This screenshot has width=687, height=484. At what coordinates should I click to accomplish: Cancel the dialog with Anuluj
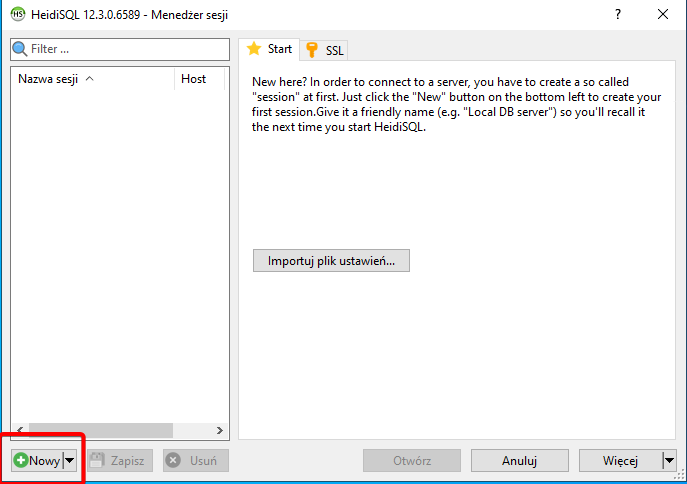tap(519, 461)
